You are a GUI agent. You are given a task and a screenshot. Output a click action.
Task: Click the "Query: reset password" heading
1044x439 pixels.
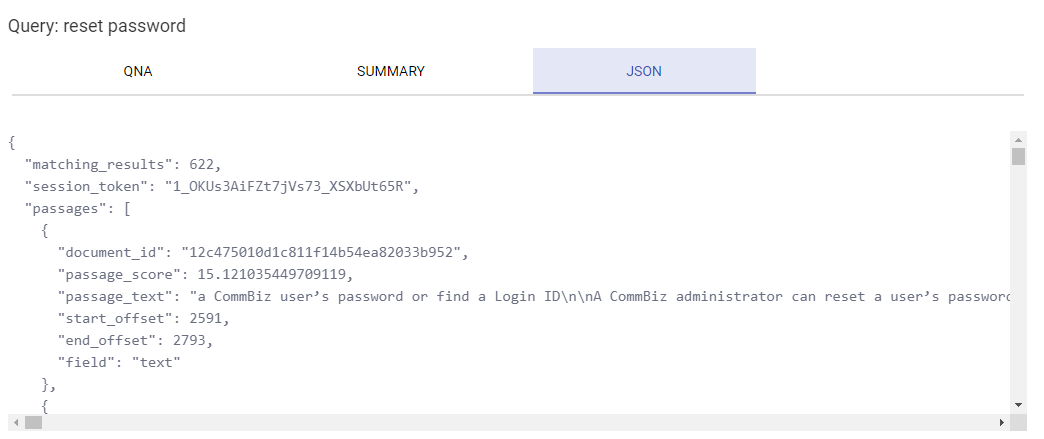pos(97,26)
